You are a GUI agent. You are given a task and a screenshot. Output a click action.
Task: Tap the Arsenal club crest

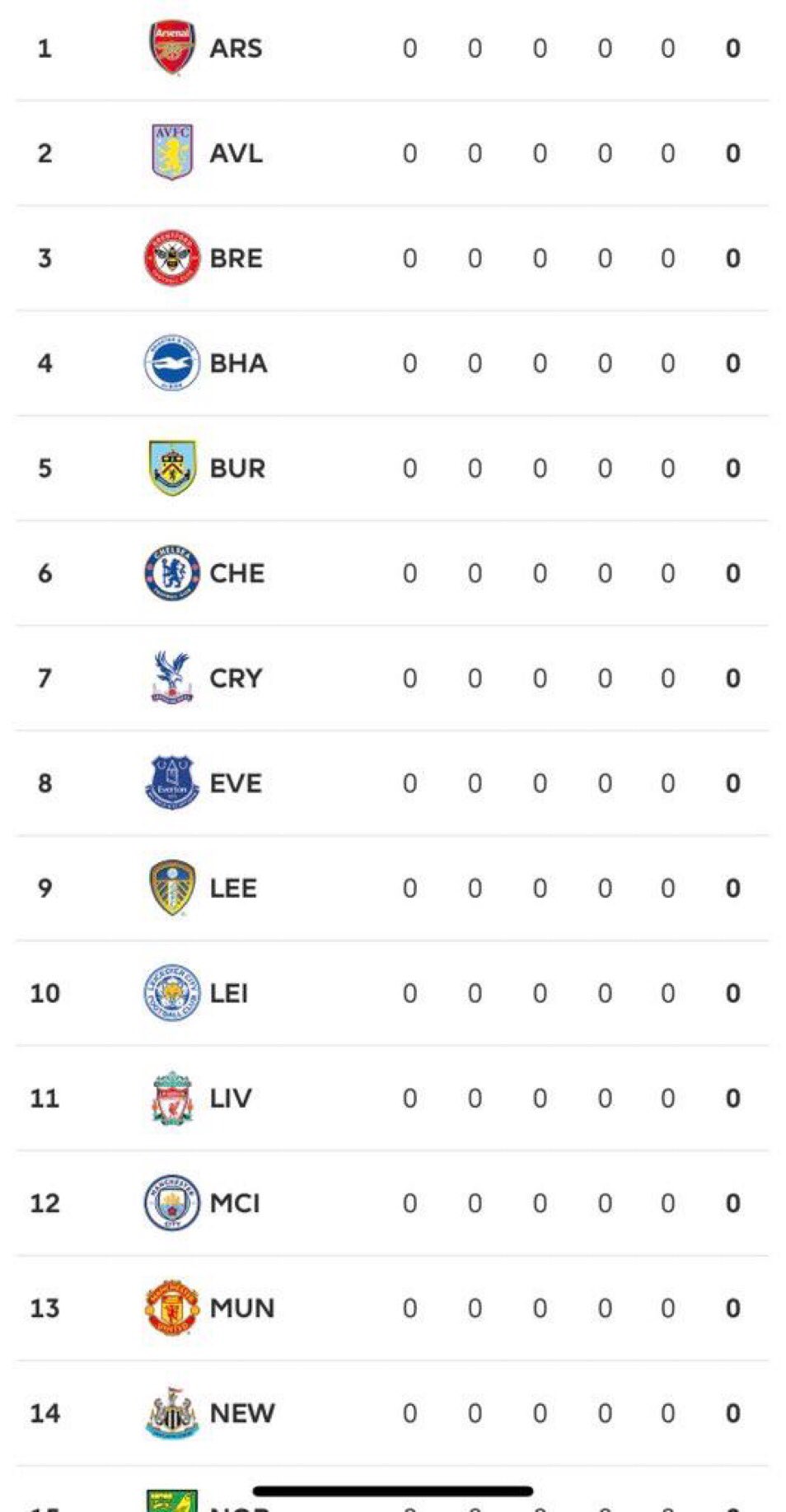coord(171,48)
